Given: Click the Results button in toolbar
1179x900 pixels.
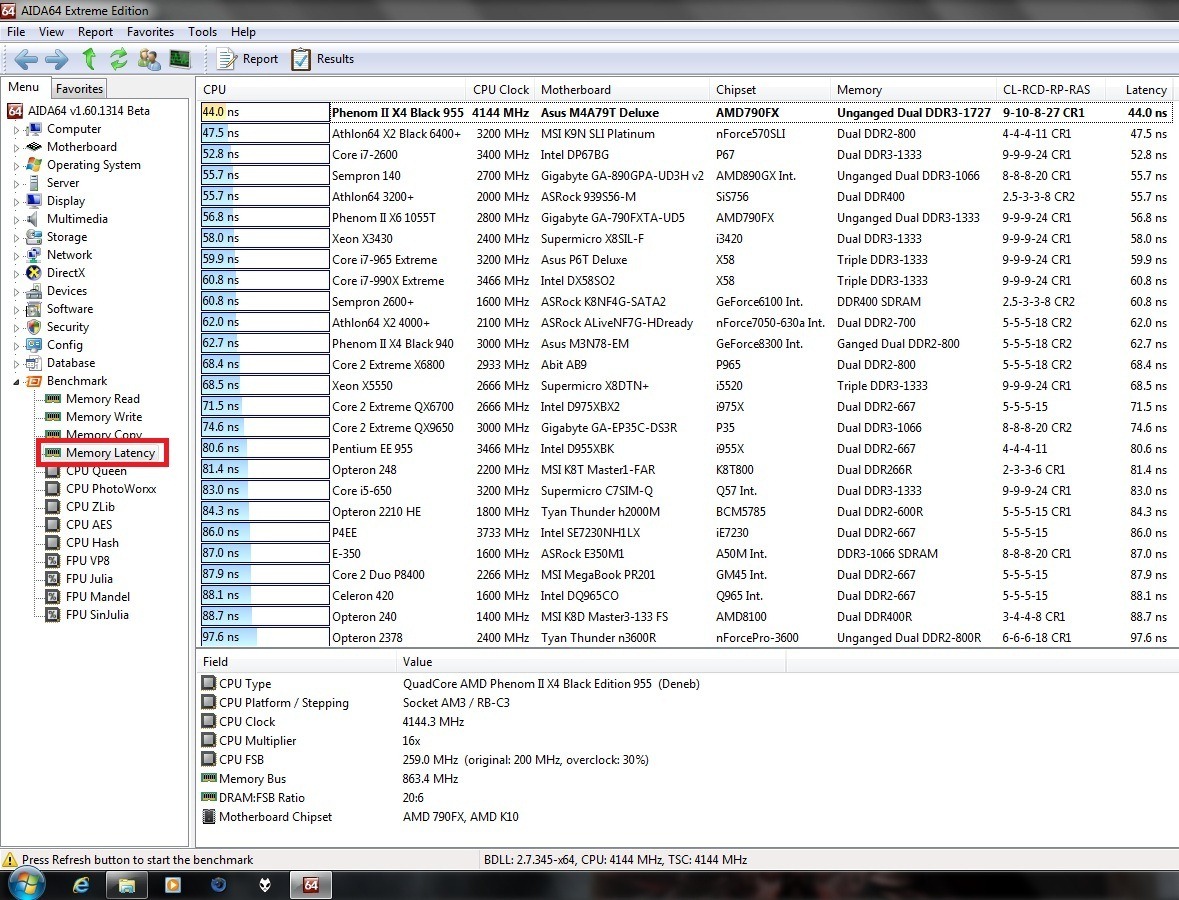Looking at the screenshot, I should (x=323, y=59).
